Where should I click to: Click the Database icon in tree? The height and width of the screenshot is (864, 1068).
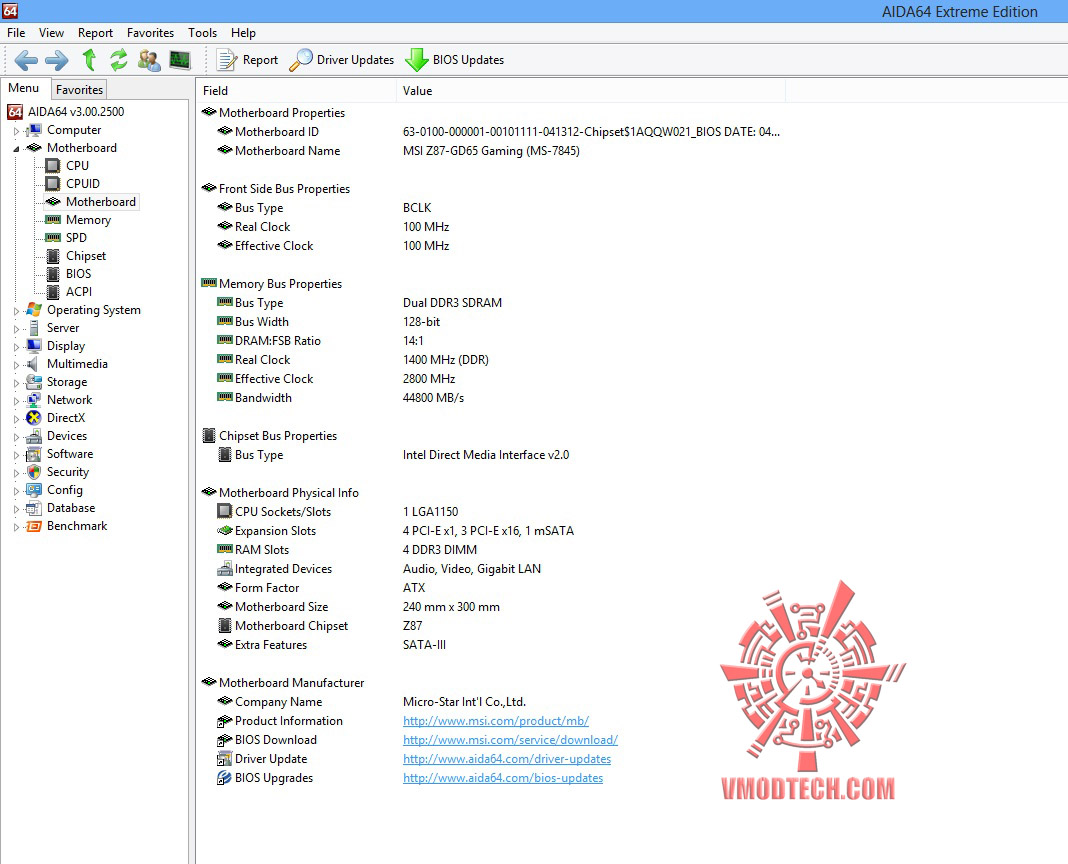34,508
